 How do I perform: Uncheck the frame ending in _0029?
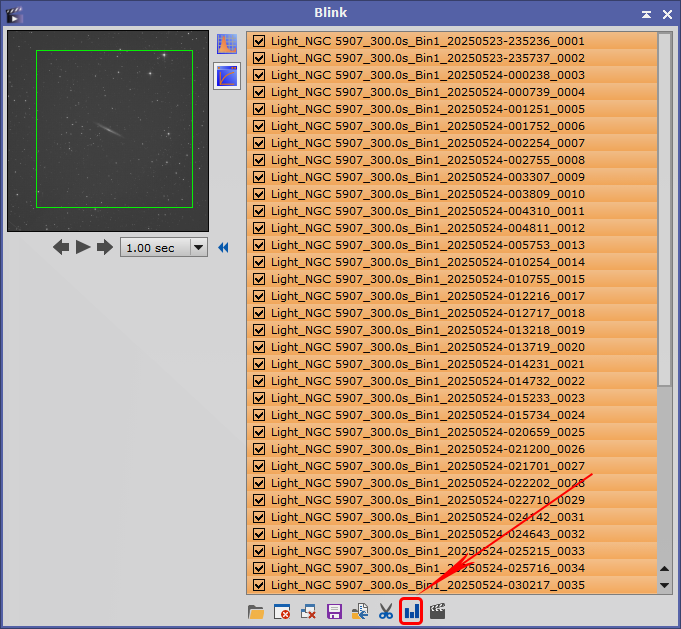point(259,500)
